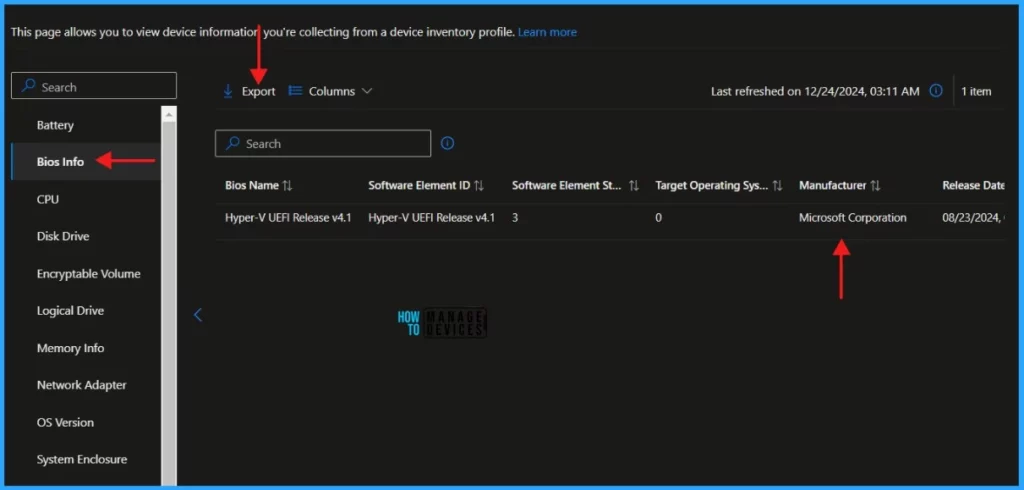Click the Columns list icon
Viewport: 1024px width, 490px height.
pos(295,91)
